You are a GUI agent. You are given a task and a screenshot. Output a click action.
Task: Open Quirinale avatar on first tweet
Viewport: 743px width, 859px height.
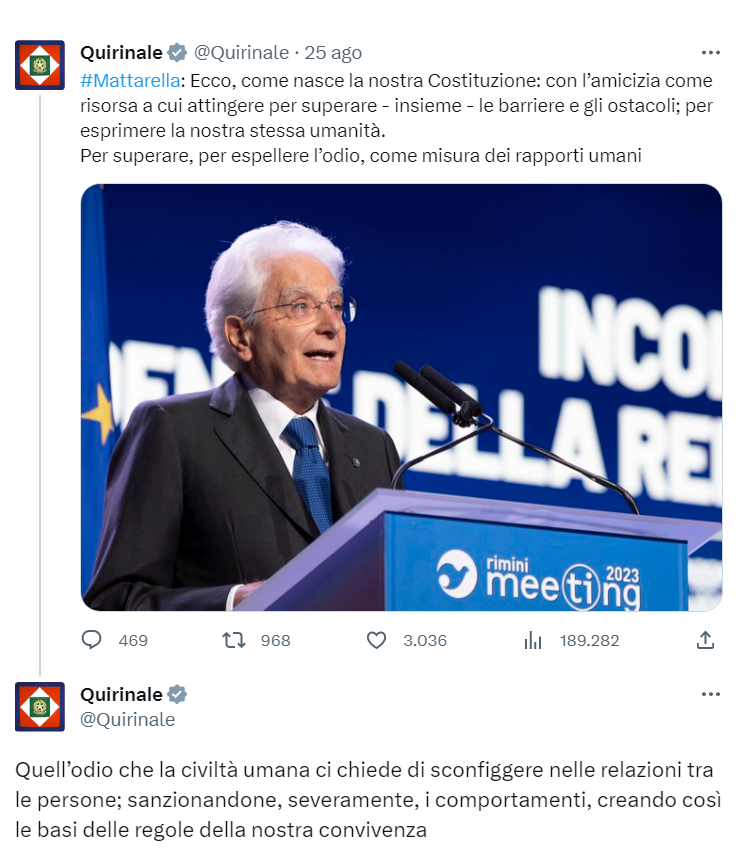[x=40, y=65]
